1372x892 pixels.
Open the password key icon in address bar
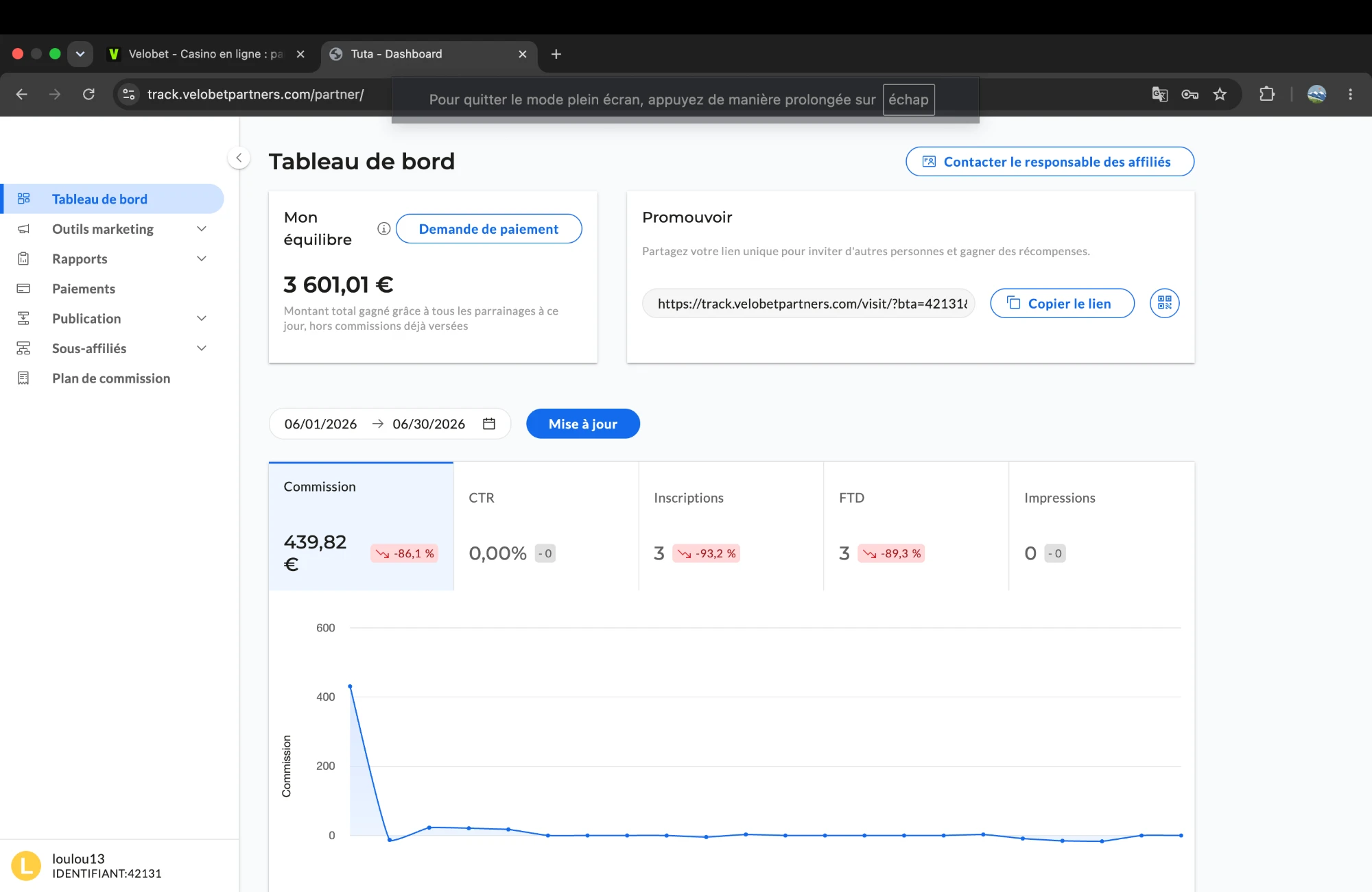pos(1190,94)
